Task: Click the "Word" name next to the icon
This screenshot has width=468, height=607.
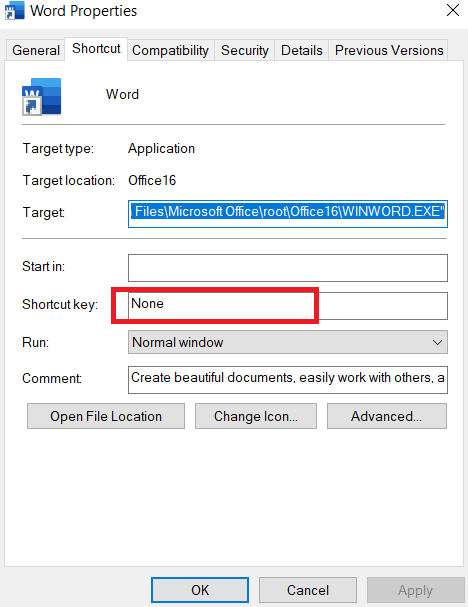Action: (x=122, y=94)
